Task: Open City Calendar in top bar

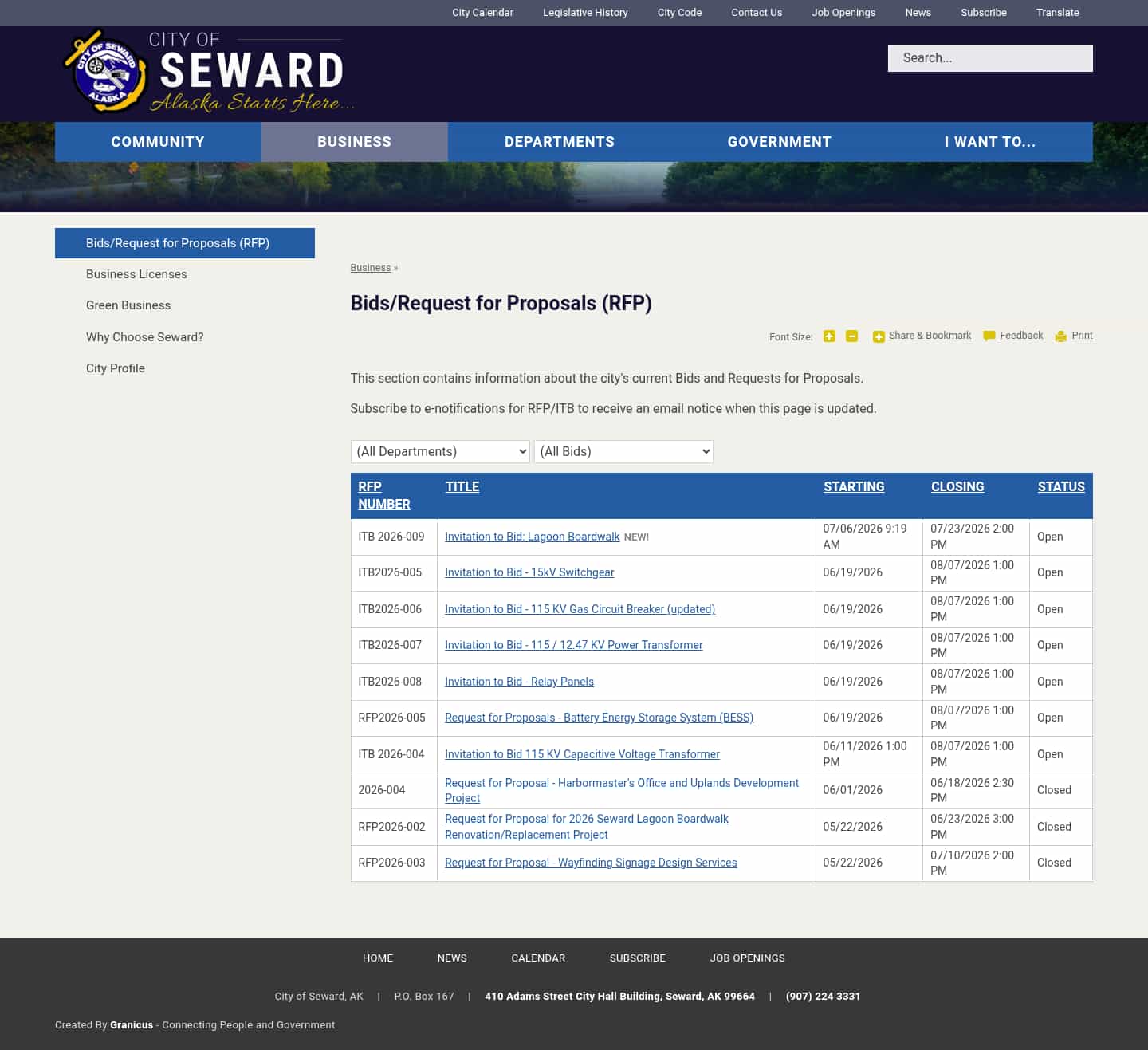Action: 482,13
